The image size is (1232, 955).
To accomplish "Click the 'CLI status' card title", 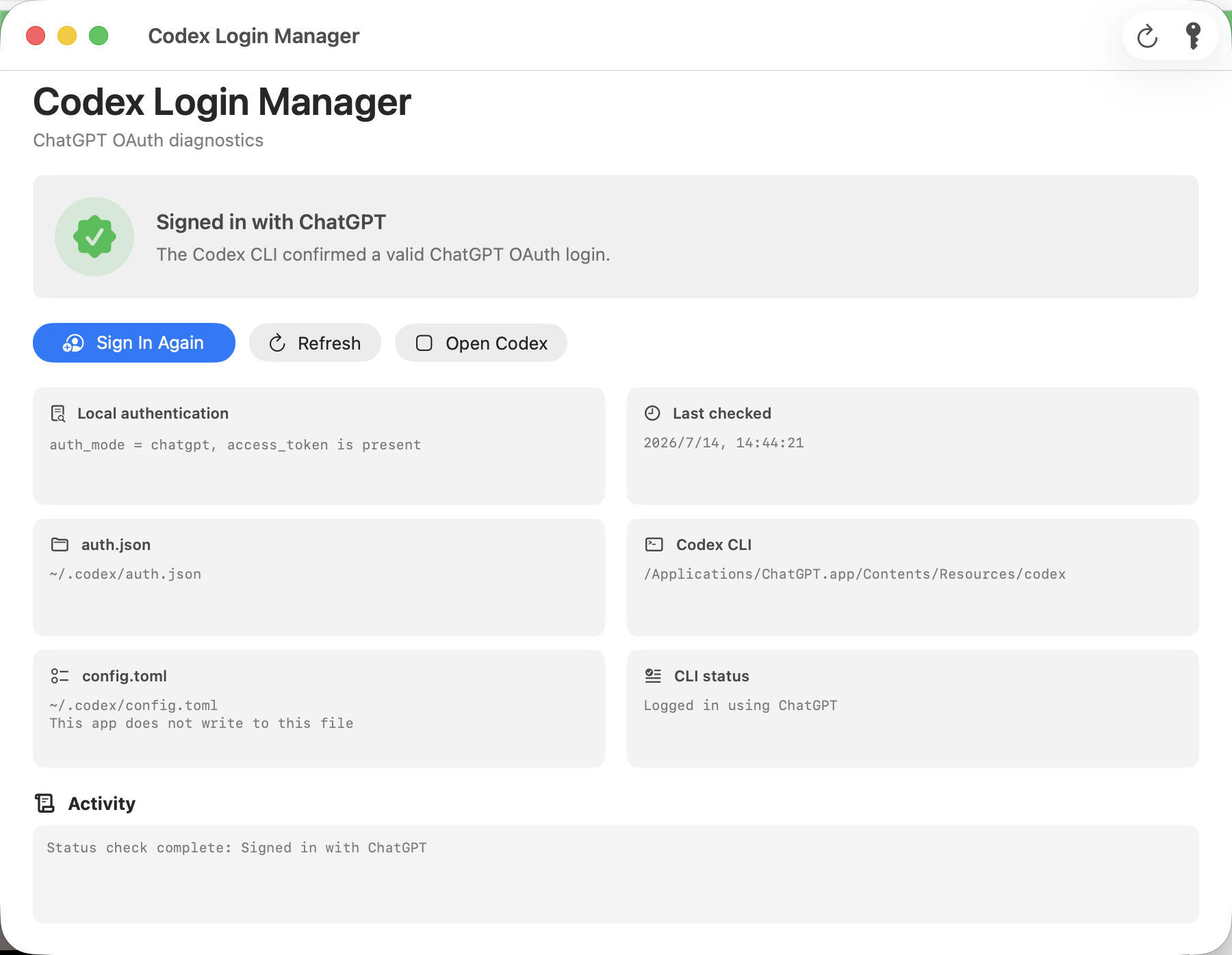I will tap(711, 676).
